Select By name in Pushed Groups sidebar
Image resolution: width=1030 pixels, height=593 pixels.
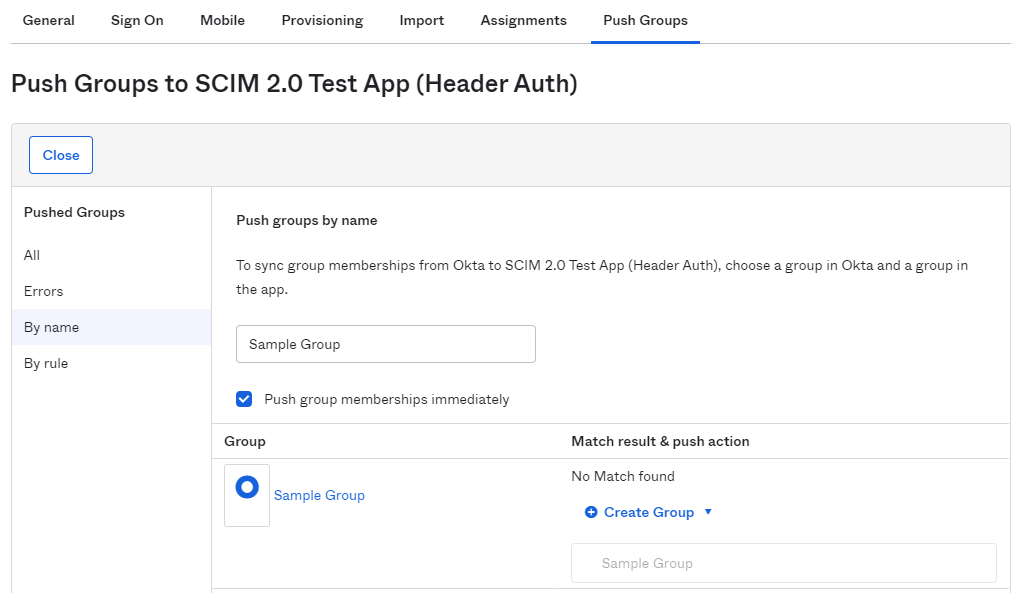[x=51, y=327]
